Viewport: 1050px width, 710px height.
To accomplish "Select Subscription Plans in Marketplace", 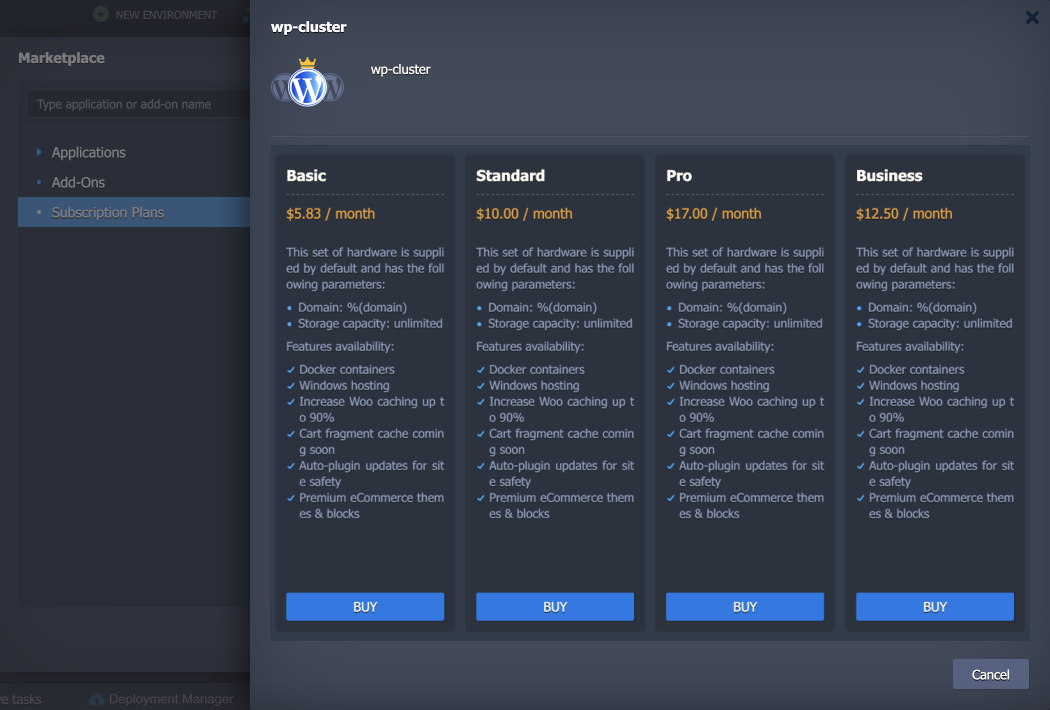I will [x=108, y=212].
